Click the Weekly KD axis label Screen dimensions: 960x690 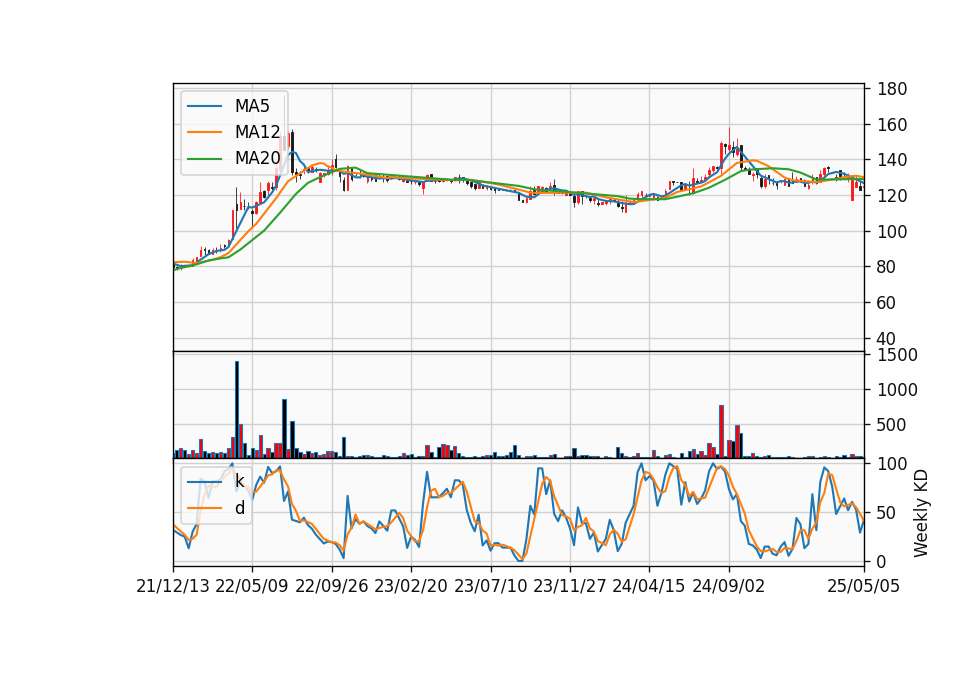tap(920, 513)
